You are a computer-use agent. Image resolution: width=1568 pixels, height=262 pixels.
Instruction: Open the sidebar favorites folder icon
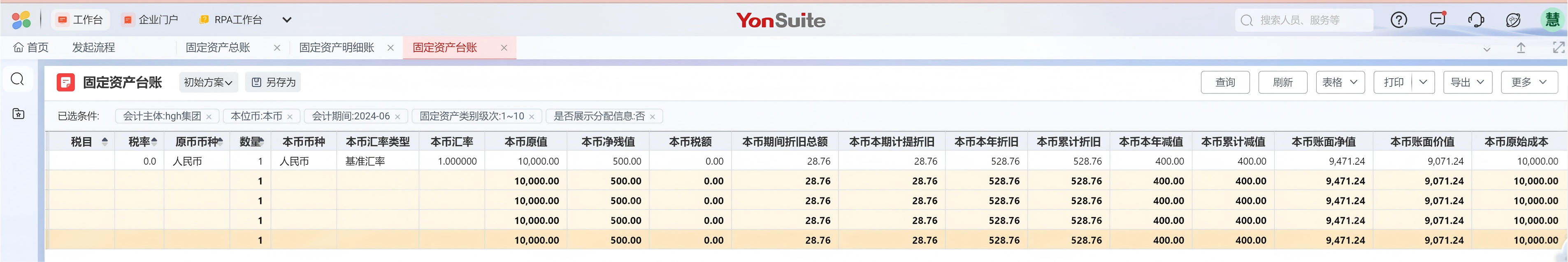click(18, 114)
